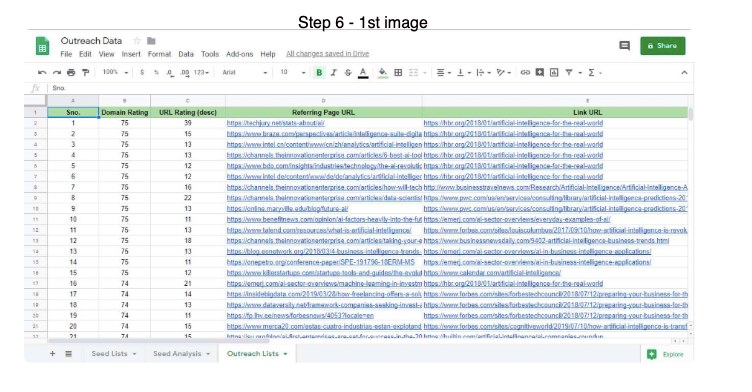Image resolution: width=752 pixels, height=392 pixels.
Task: Open the Format menu
Action: [159, 54]
